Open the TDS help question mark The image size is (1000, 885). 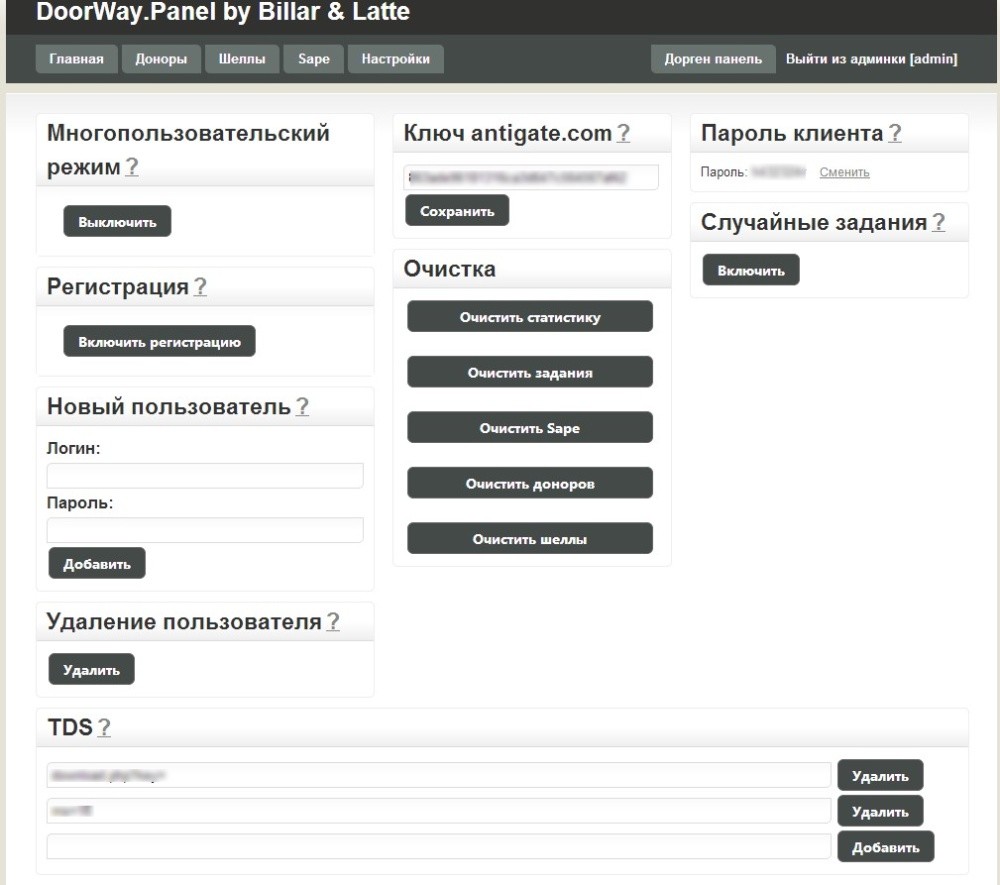click(104, 729)
